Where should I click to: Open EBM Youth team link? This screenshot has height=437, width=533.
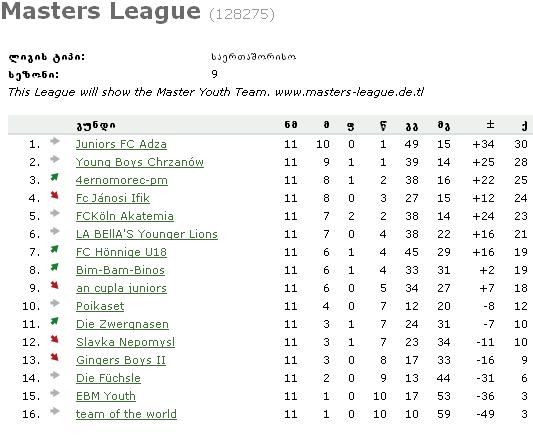(x=106, y=396)
